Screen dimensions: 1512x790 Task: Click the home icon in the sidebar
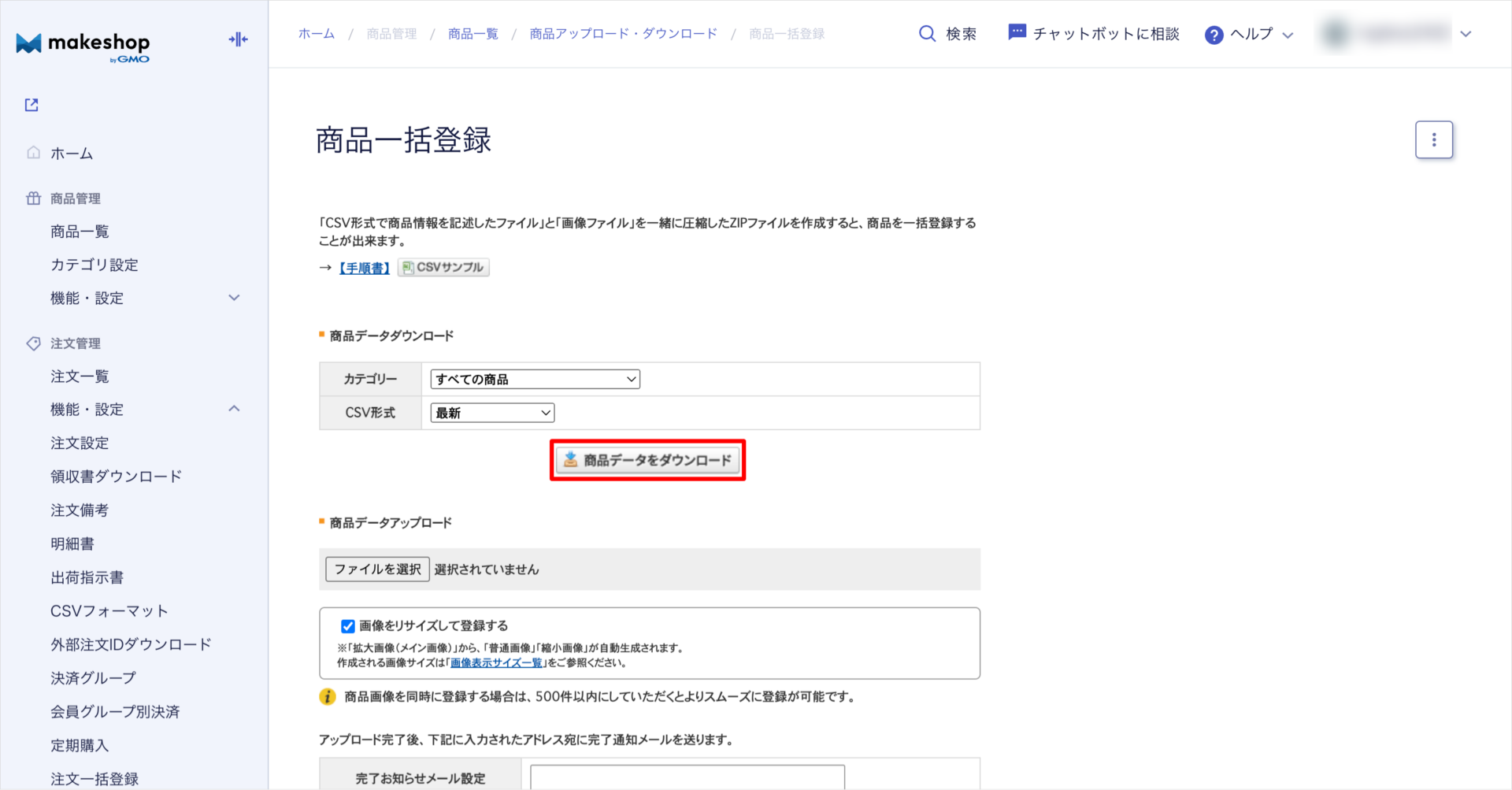pyautogui.click(x=33, y=153)
